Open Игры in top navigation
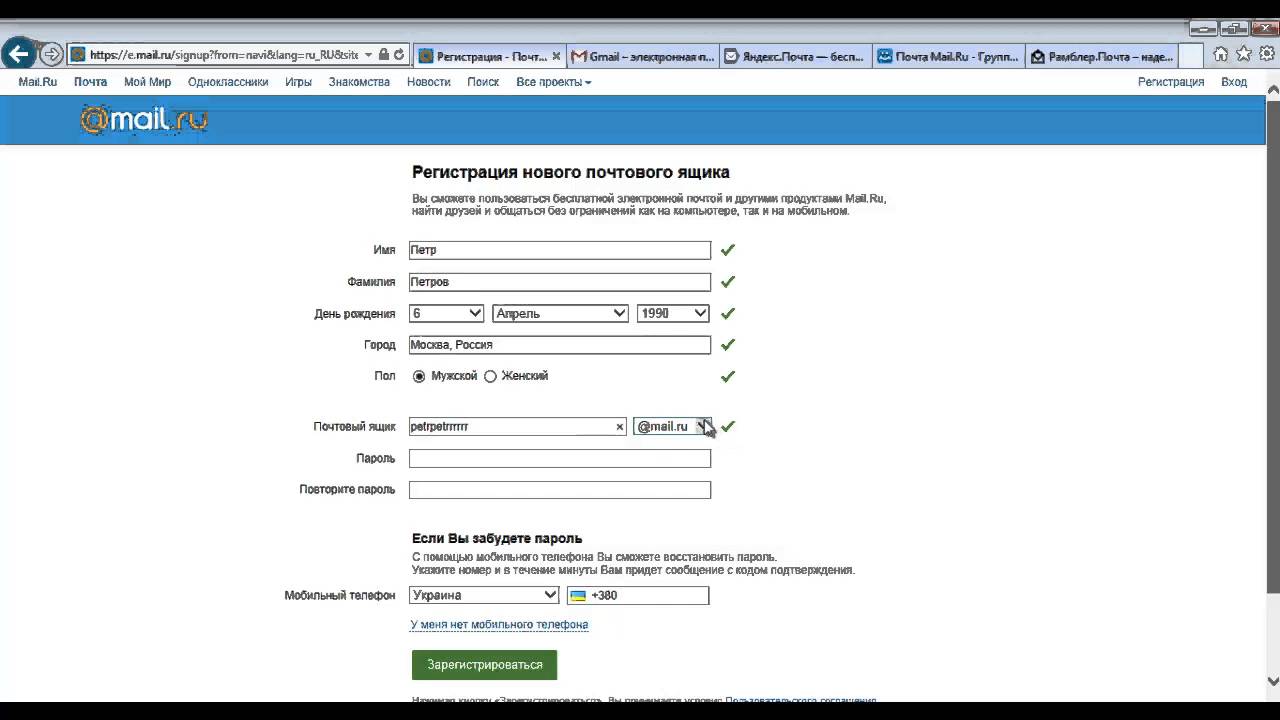1280x720 pixels. point(298,82)
